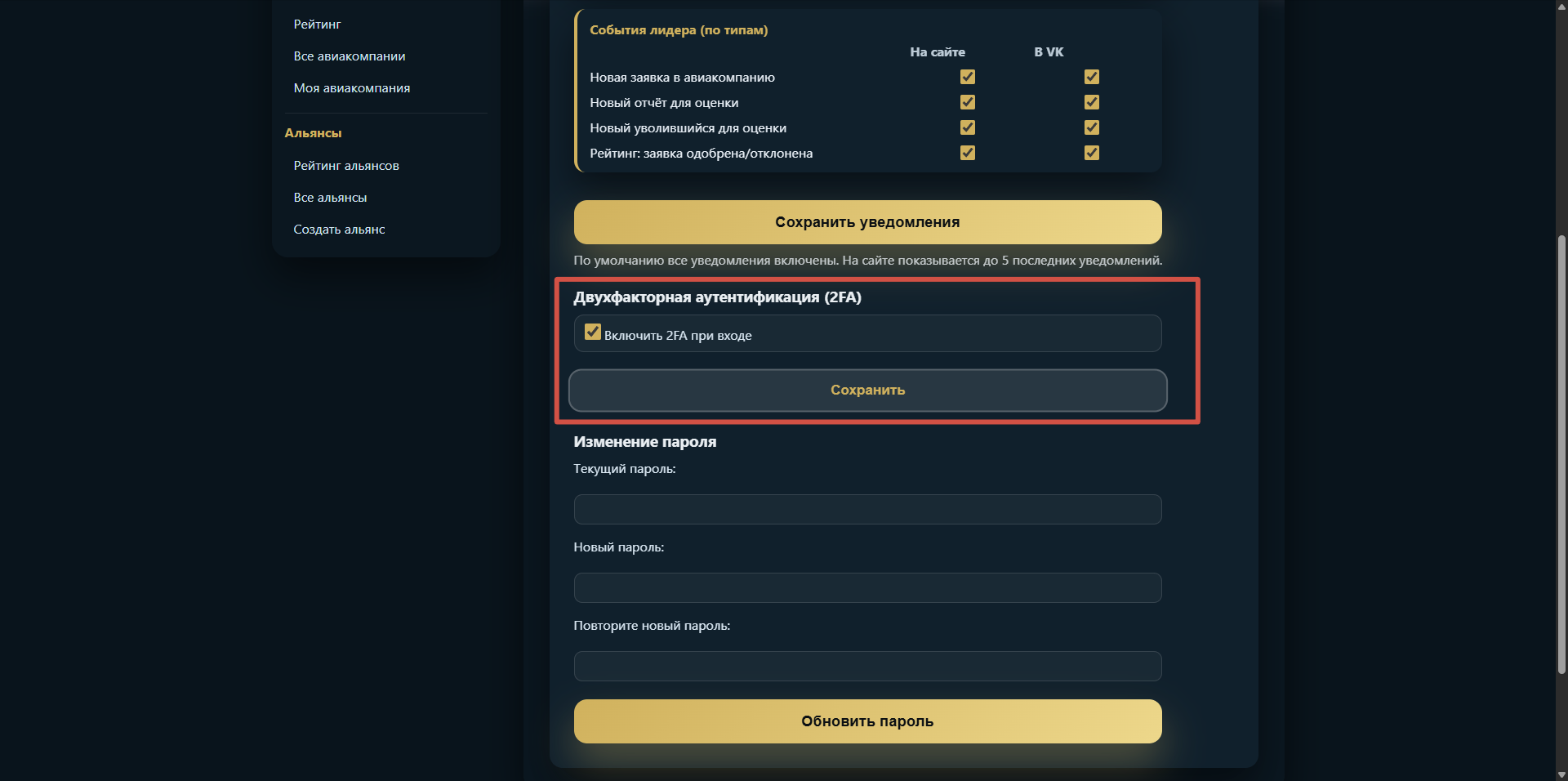Viewport: 1568px width, 781px height.
Task: Disable 'Рейтинг: заявка одобрена/отклонена' site notification
Action: pyautogui.click(x=968, y=153)
